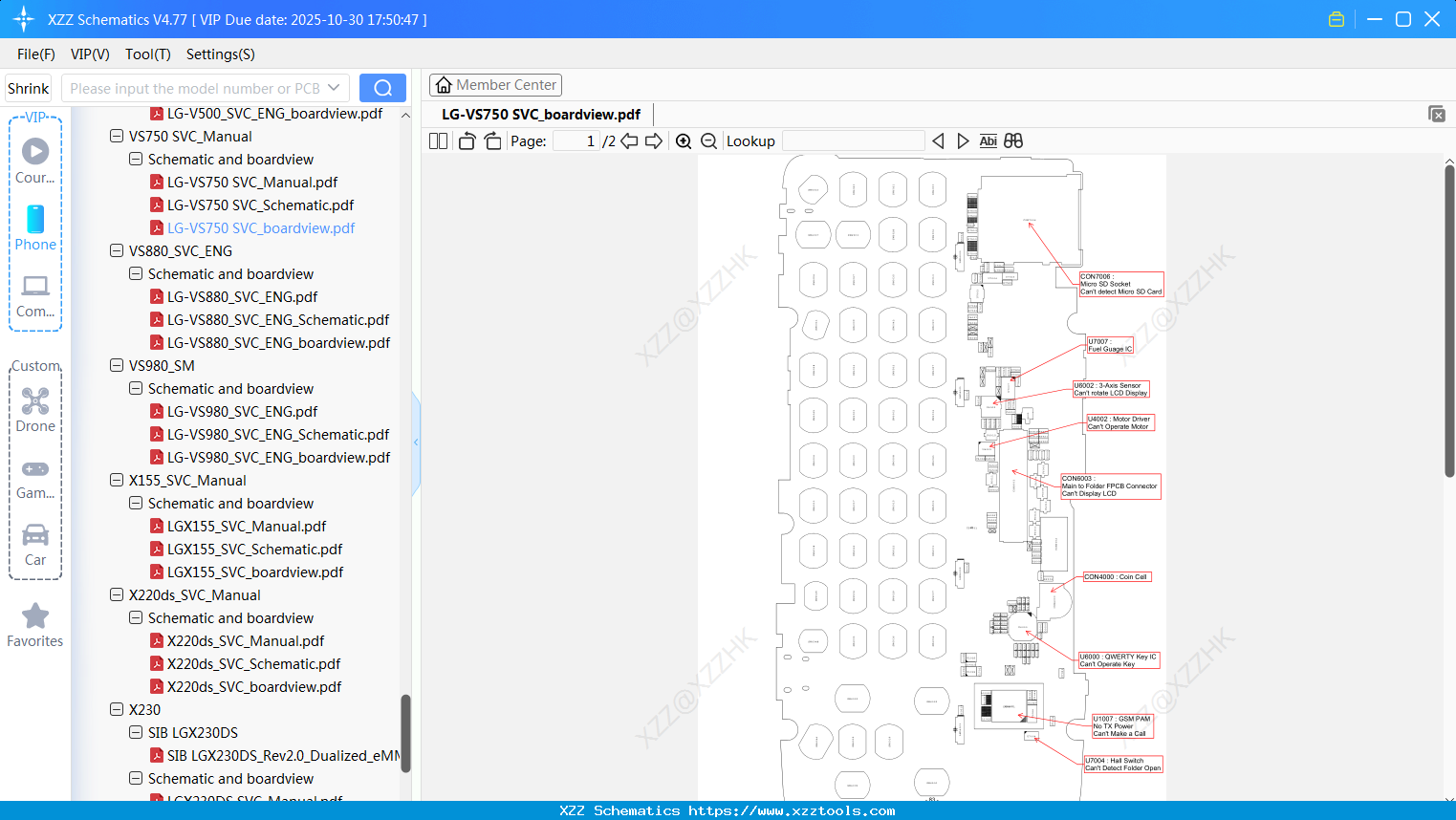
Task: Open the model number dropdown arrow
Action: pyautogui.click(x=336, y=87)
